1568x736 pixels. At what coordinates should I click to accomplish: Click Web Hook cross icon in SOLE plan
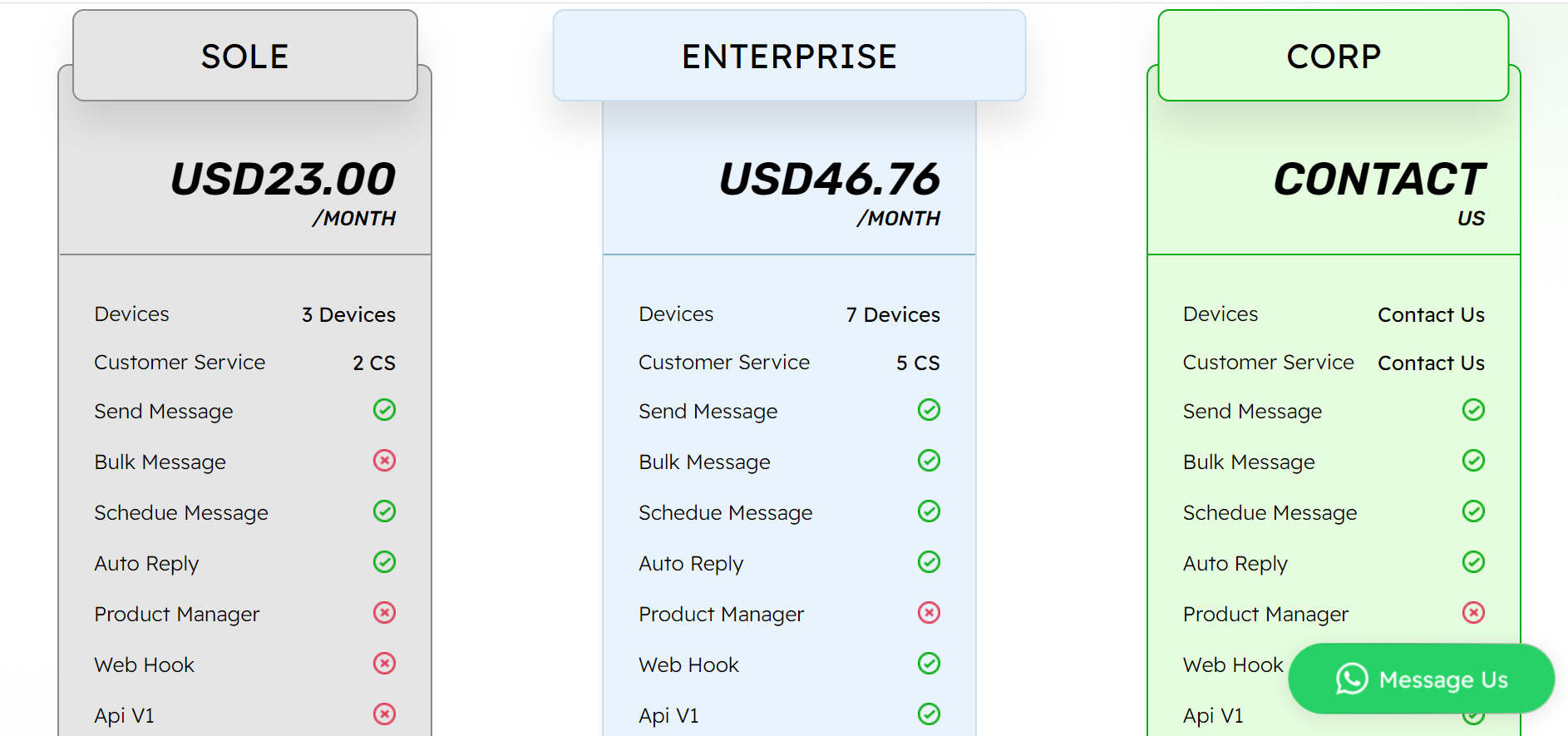(384, 664)
